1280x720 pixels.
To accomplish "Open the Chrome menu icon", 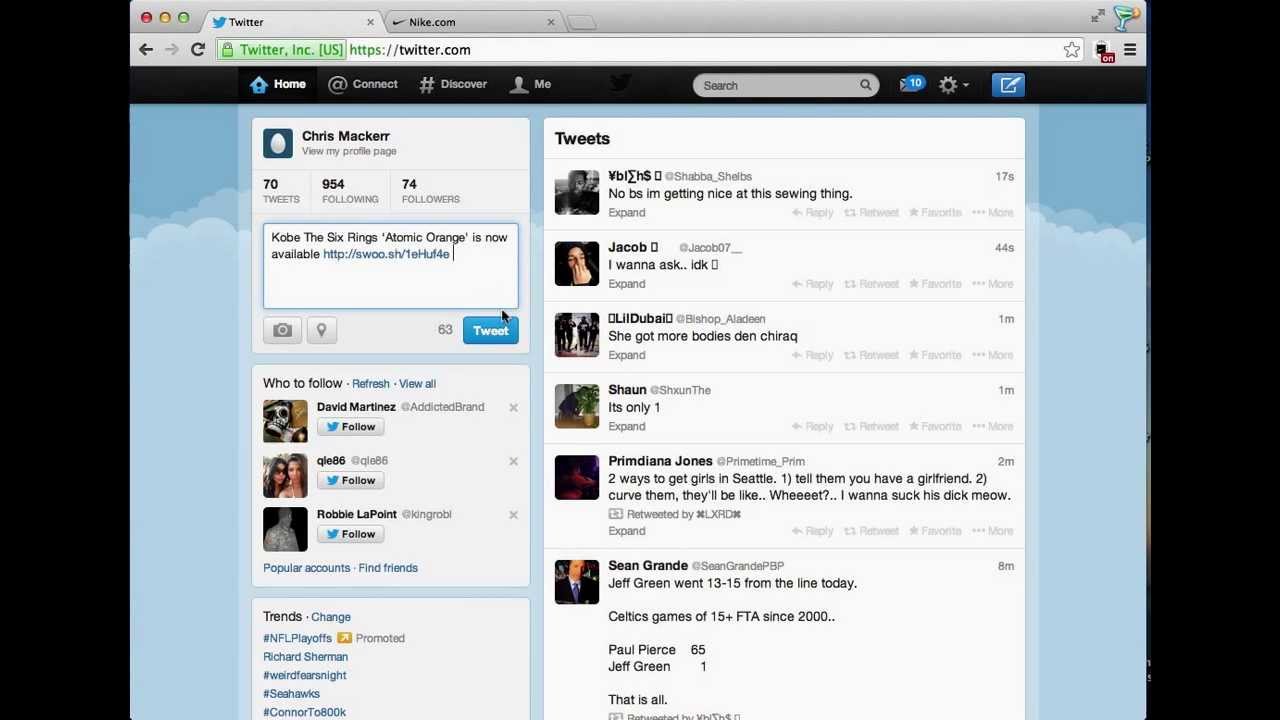I will click(x=1130, y=50).
